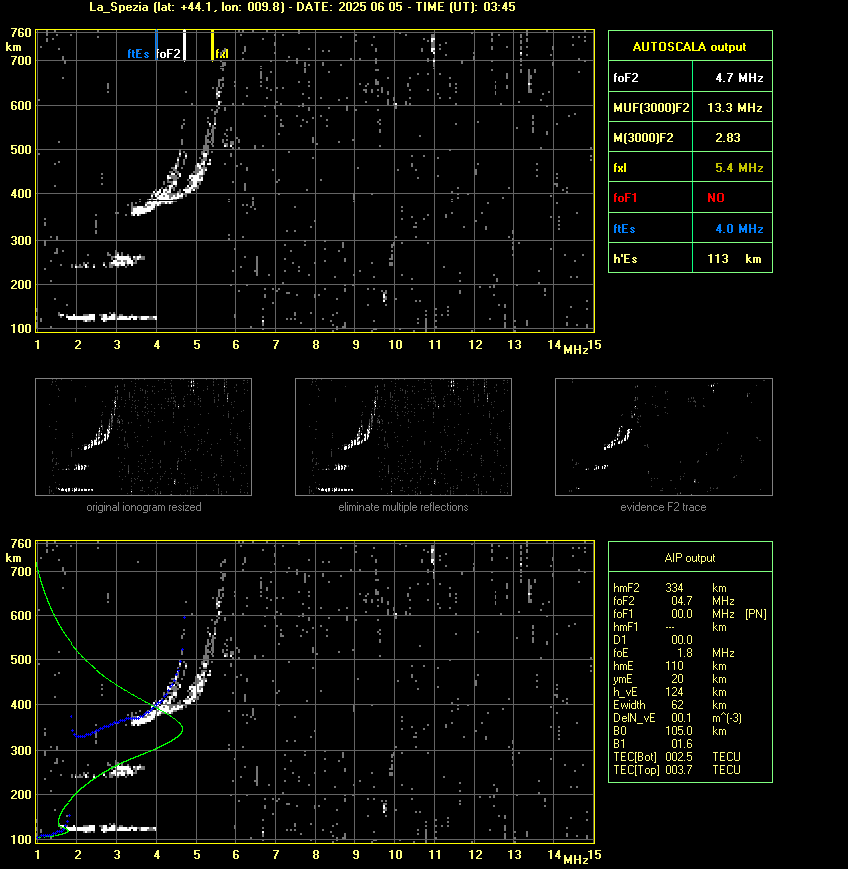
Task: Click the blue ftEs 4.0 MHz value
Action: 739,228
